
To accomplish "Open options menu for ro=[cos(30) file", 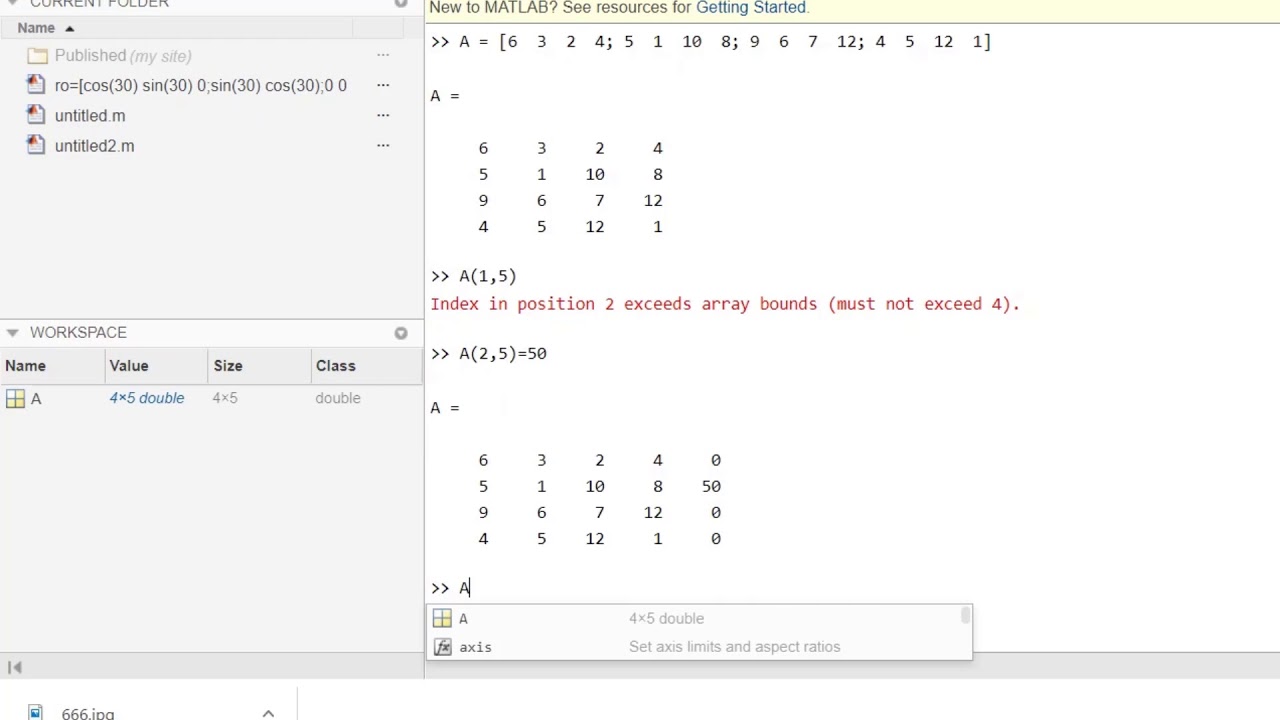I will pos(383,85).
